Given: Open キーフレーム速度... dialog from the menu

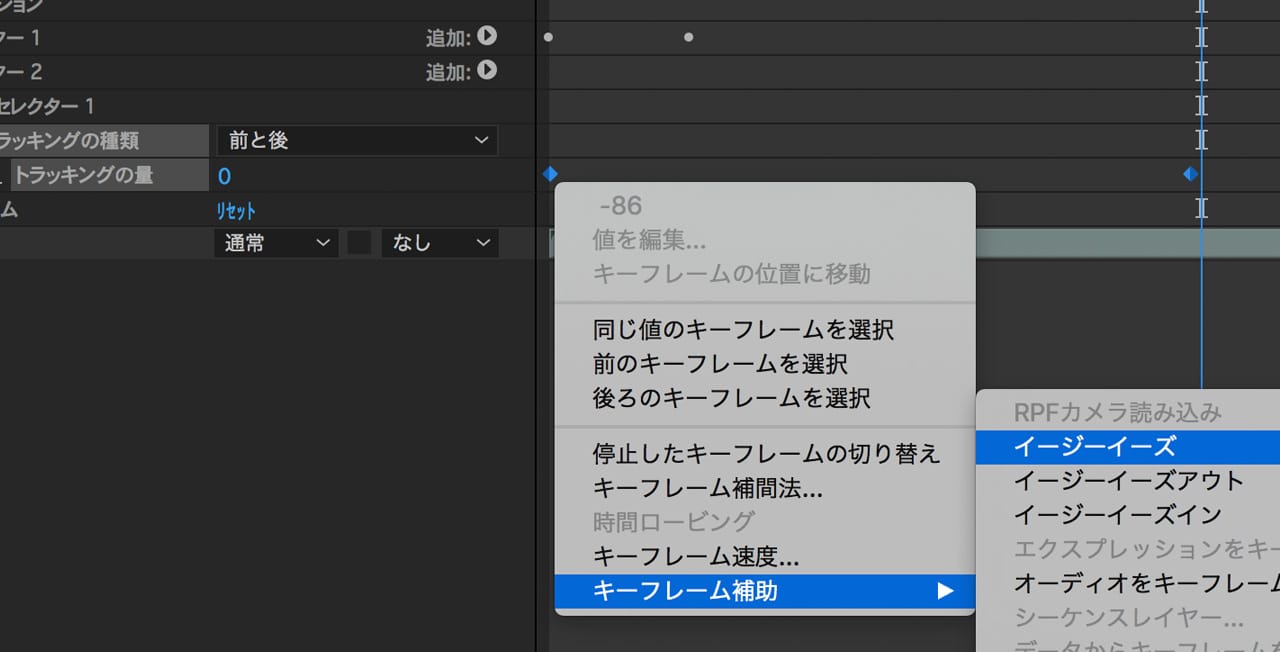Looking at the screenshot, I should pos(696,556).
